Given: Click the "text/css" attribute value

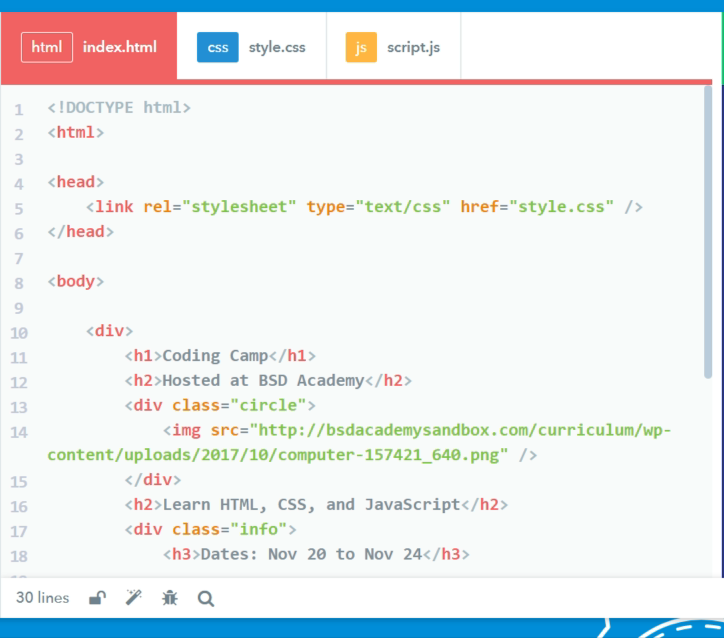Looking at the screenshot, I should pyautogui.click(x=403, y=207).
